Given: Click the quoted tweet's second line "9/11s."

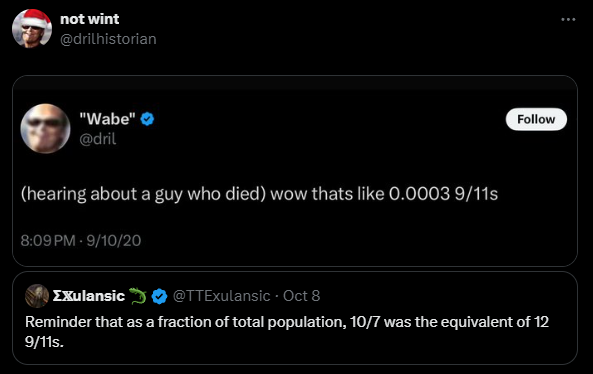Looking at the screenshot, I should tap(44, 342).
